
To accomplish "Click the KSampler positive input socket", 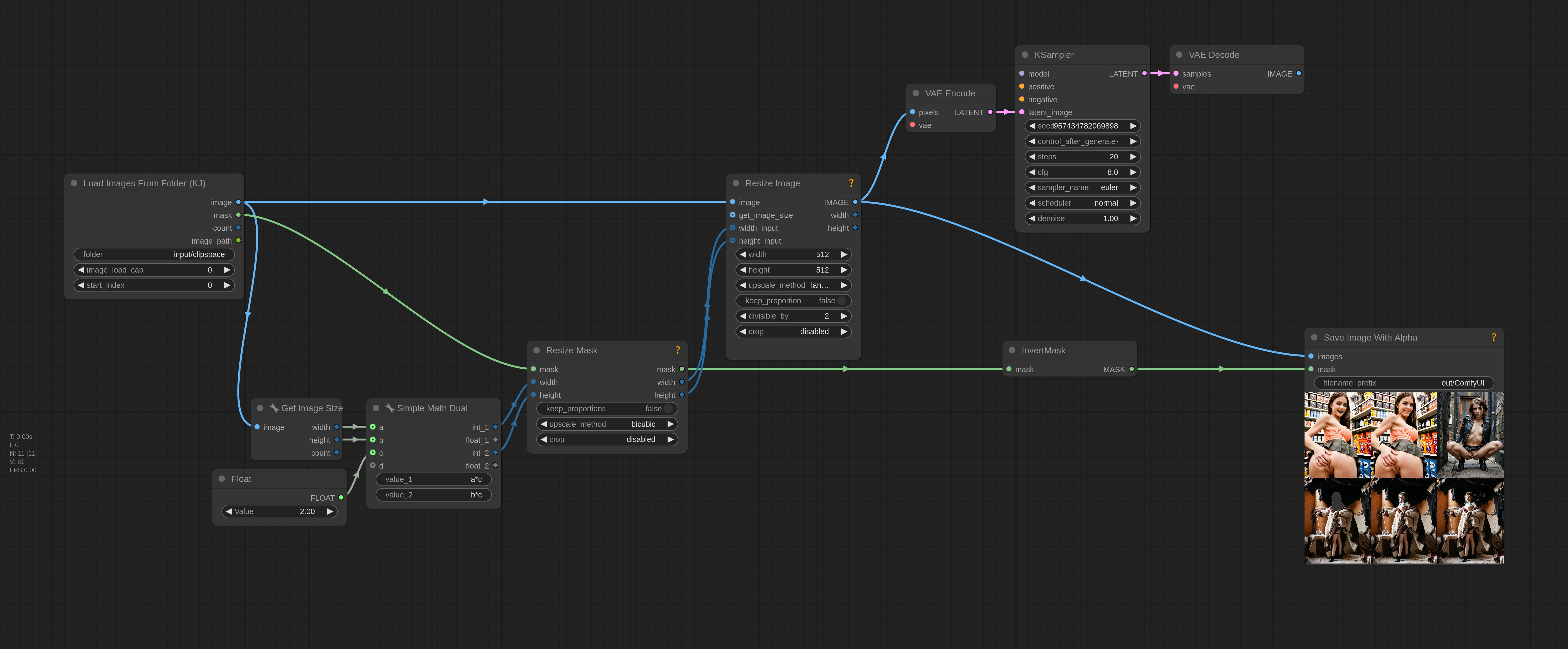I will point(1022,86).
